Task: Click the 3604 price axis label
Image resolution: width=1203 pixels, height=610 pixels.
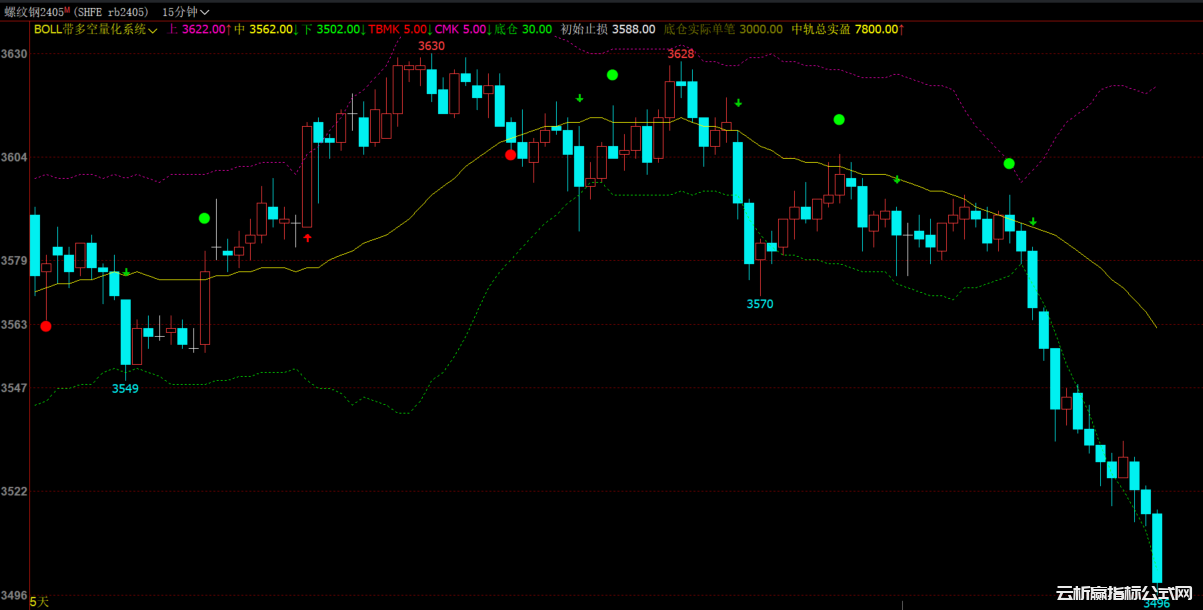Action: tap(14, 158)
